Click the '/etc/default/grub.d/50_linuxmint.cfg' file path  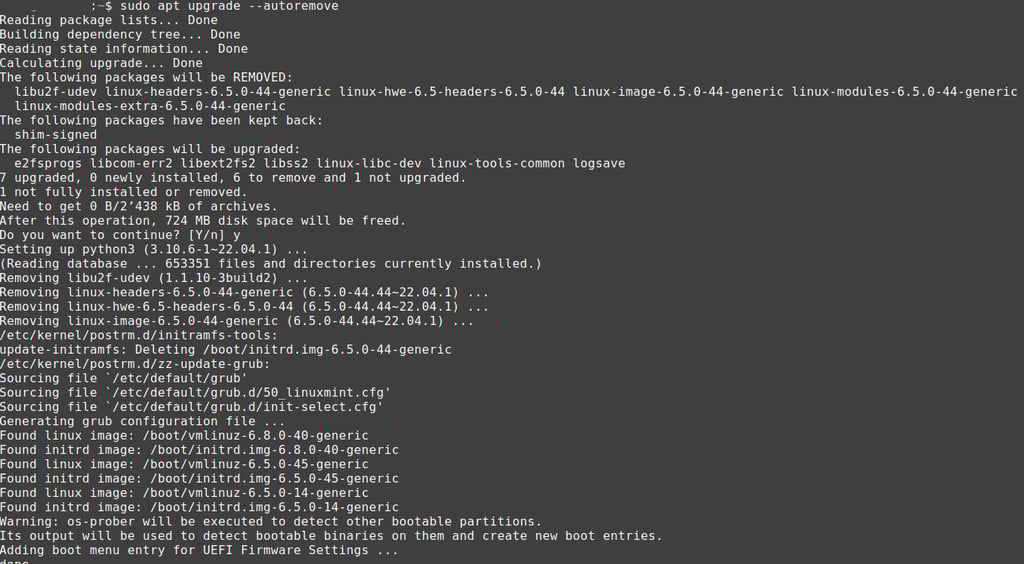pyautogui.click(x=260, y=394)
